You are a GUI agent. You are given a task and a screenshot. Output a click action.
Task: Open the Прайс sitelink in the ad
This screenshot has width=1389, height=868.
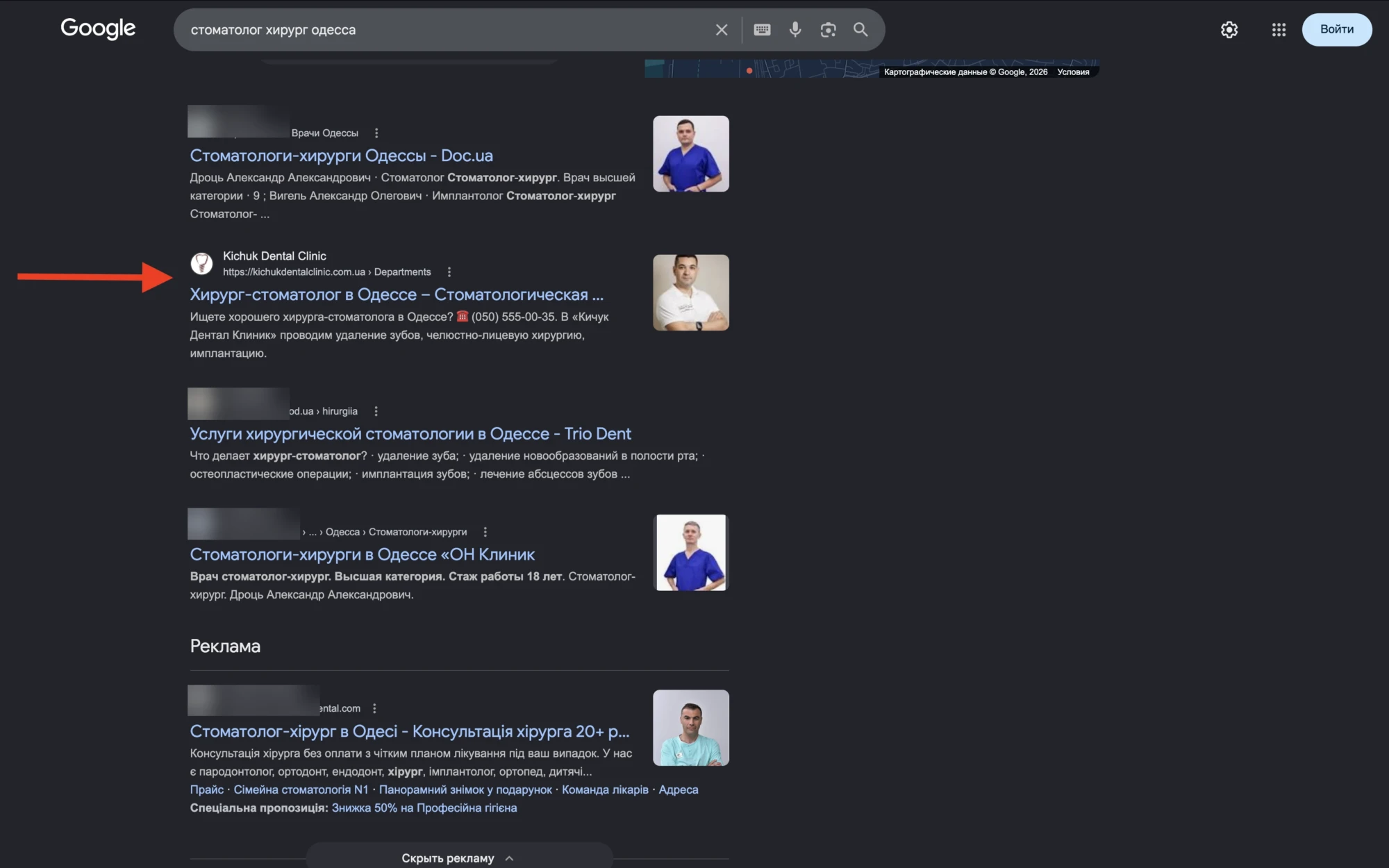click(x=207, y=790)
